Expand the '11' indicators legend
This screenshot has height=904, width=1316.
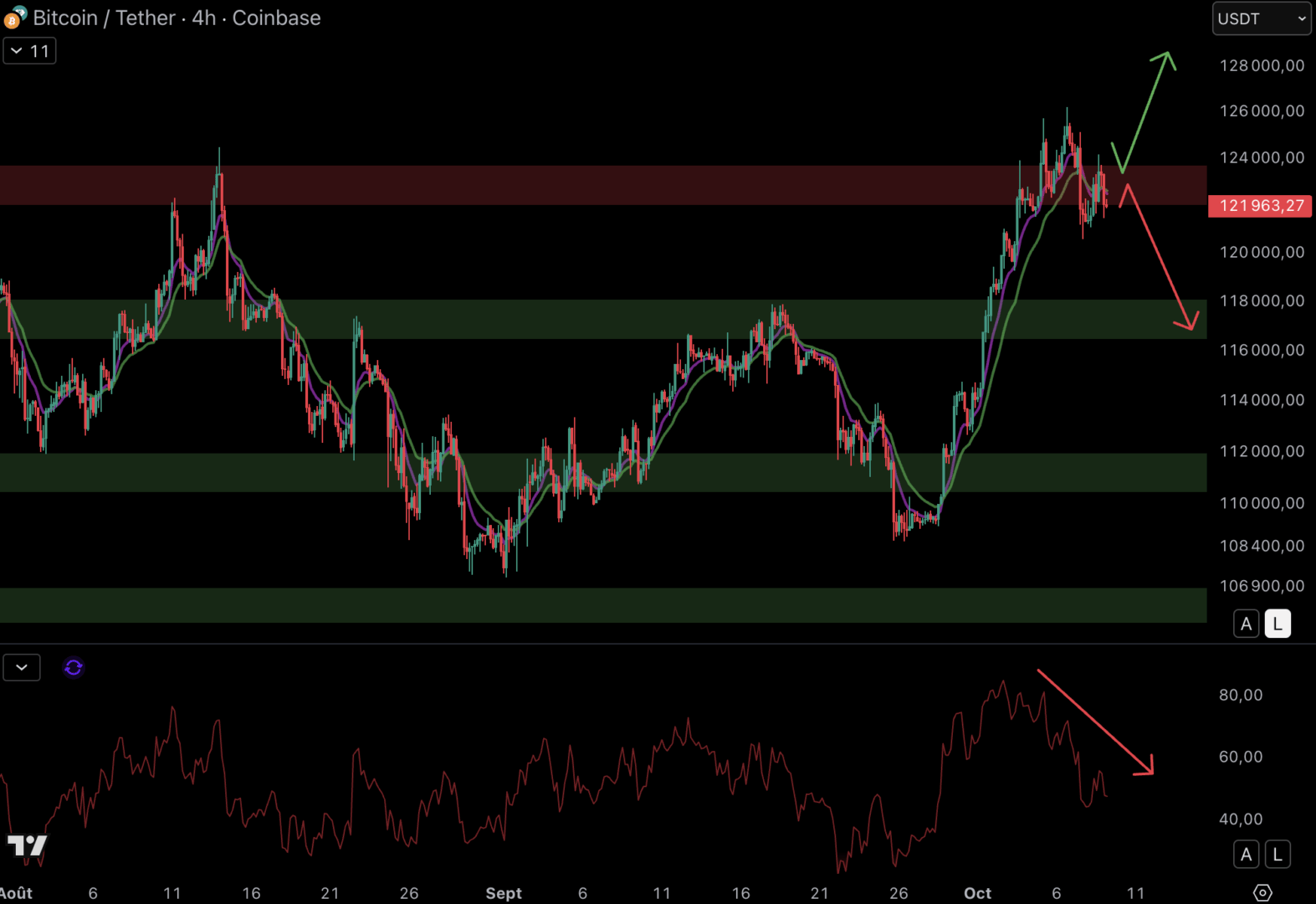coord(30,51)
